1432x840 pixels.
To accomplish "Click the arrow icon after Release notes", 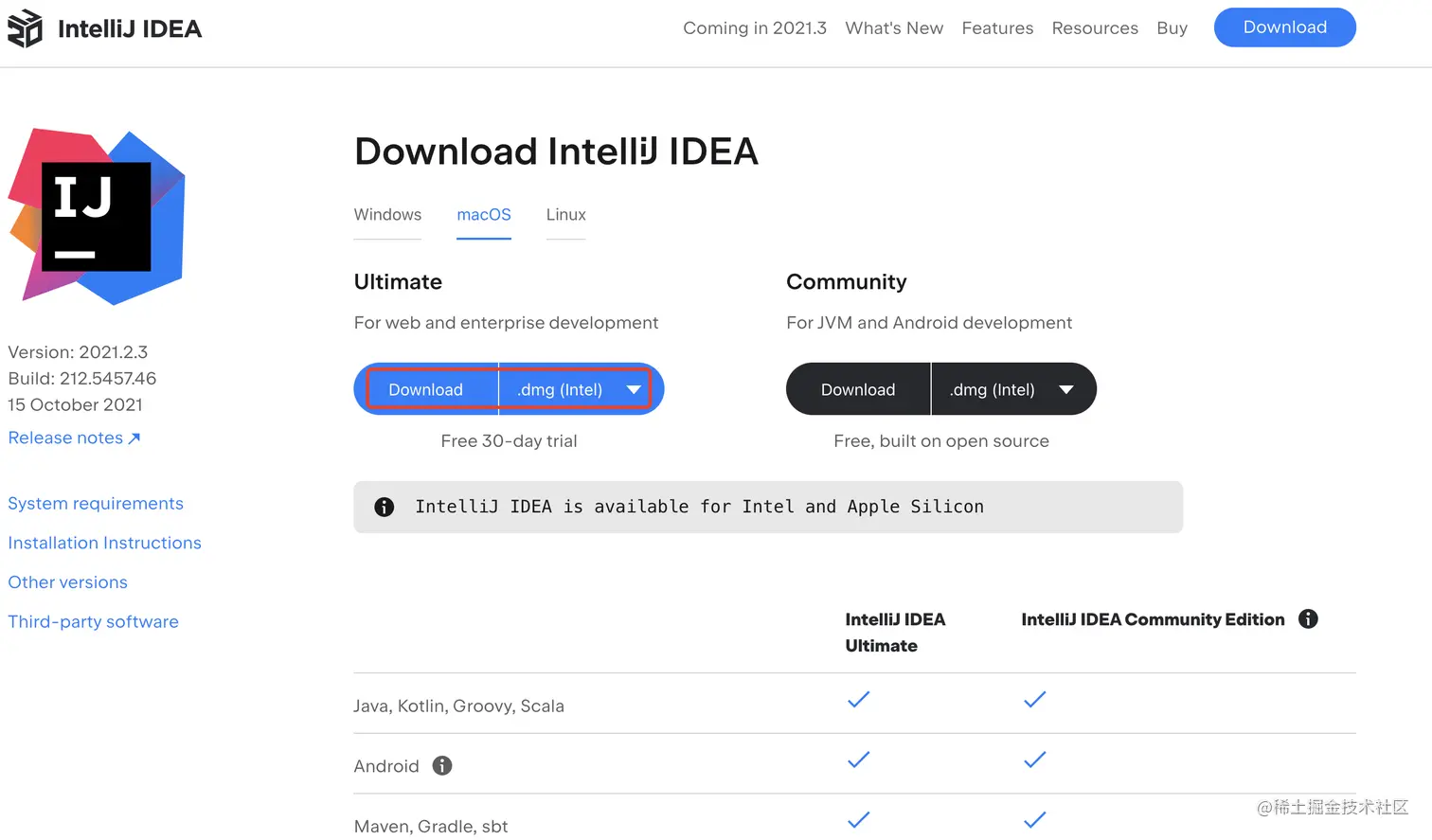I will pyautogui.click(x=134, y=438).
